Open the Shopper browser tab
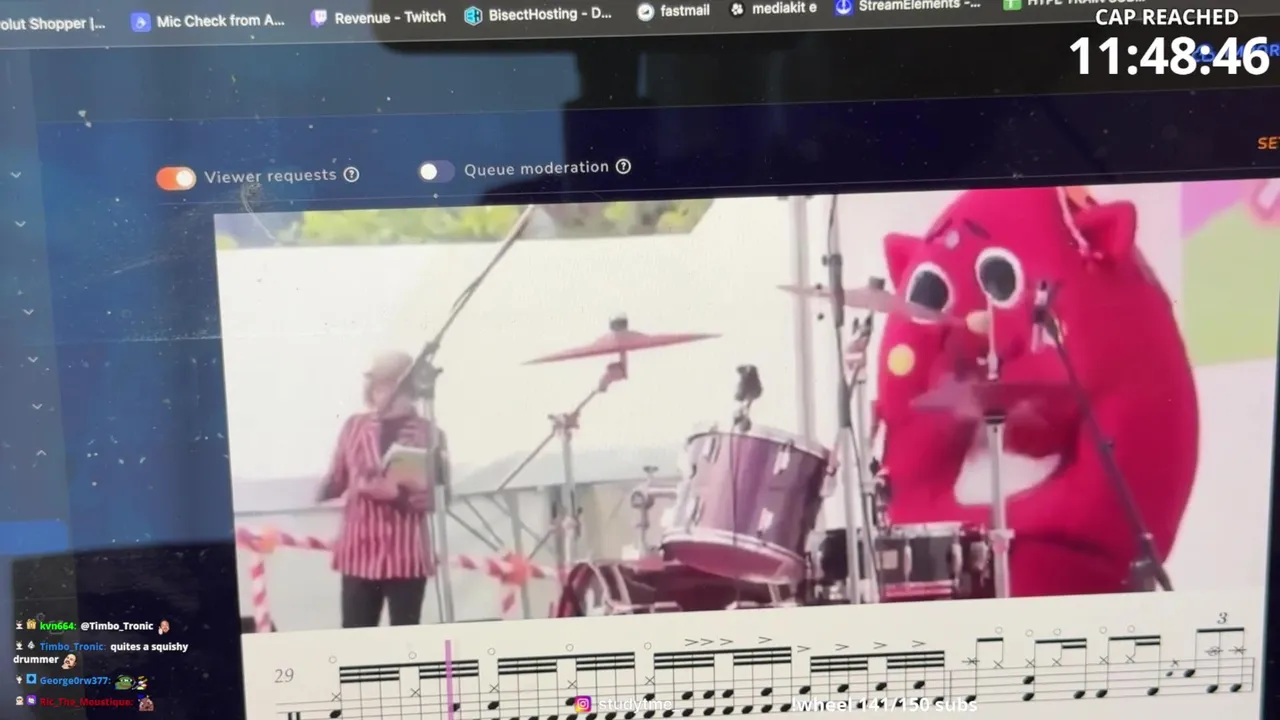This screenshot has width=1280, height=720. click(53, 23)
